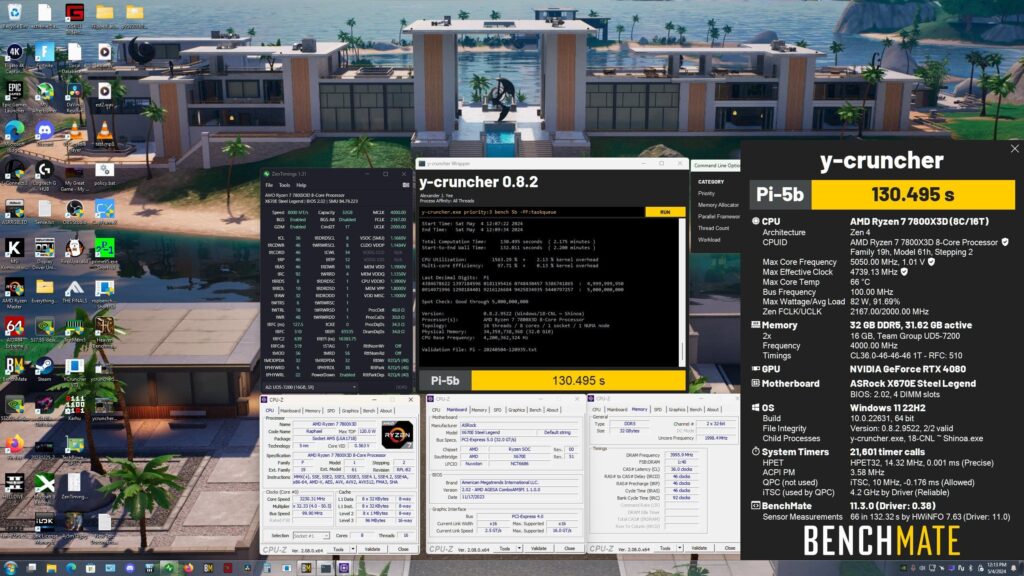Open the Help menu in ZenTimings

[301, 185]
